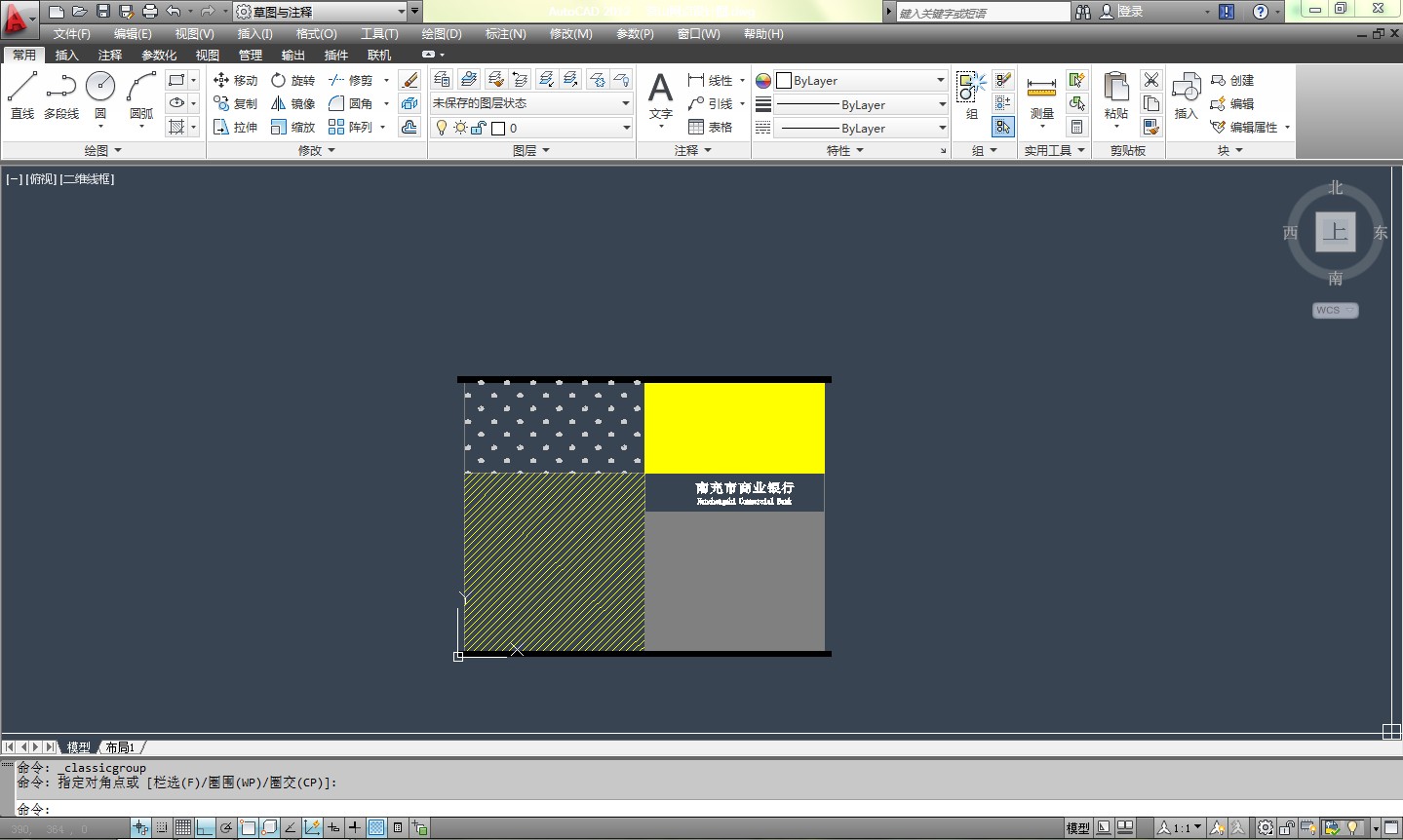Open the 标注(N) menu
This screenshot has width=1403, height=840.
506,34
